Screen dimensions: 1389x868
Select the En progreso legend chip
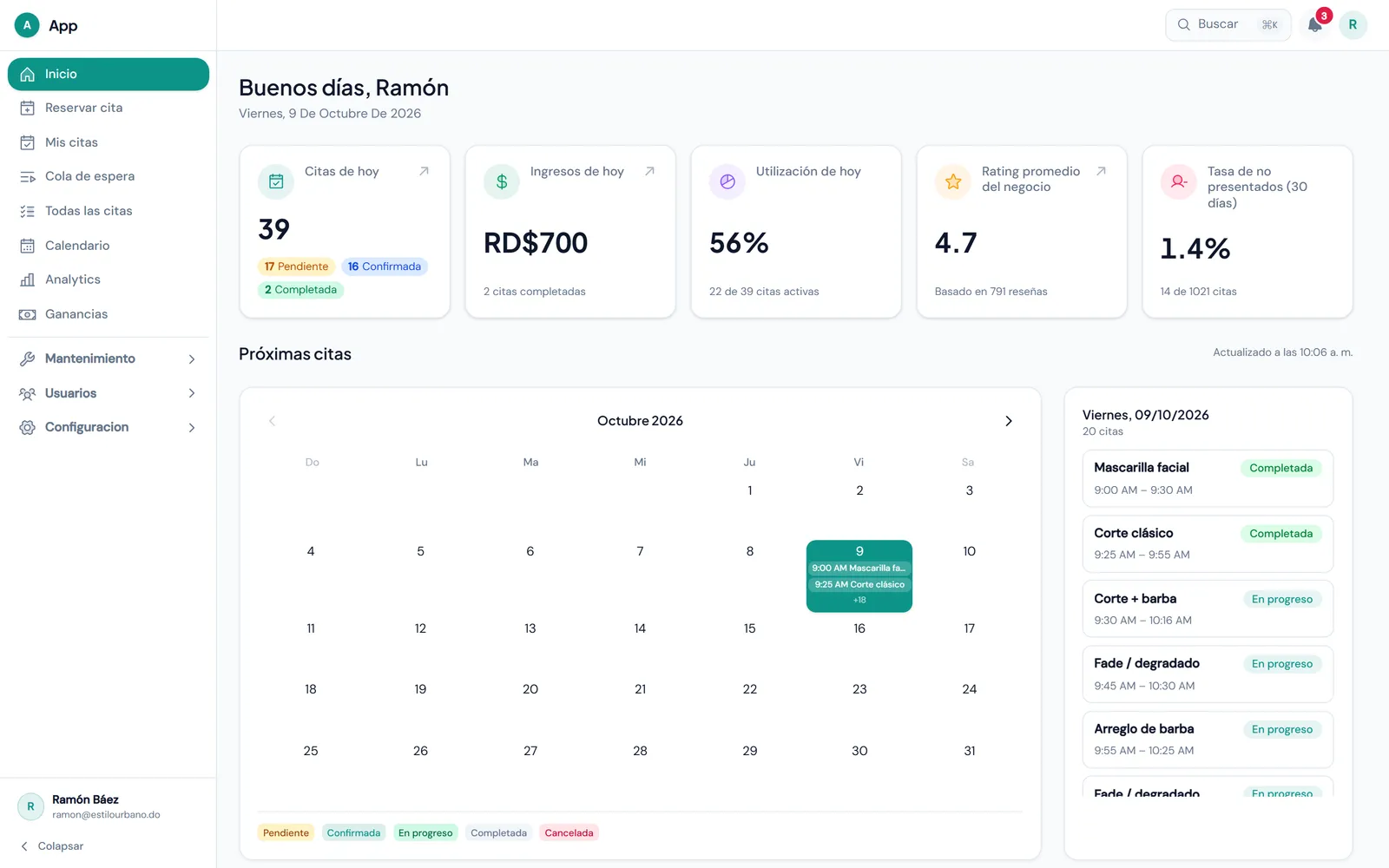coord(425,833)
